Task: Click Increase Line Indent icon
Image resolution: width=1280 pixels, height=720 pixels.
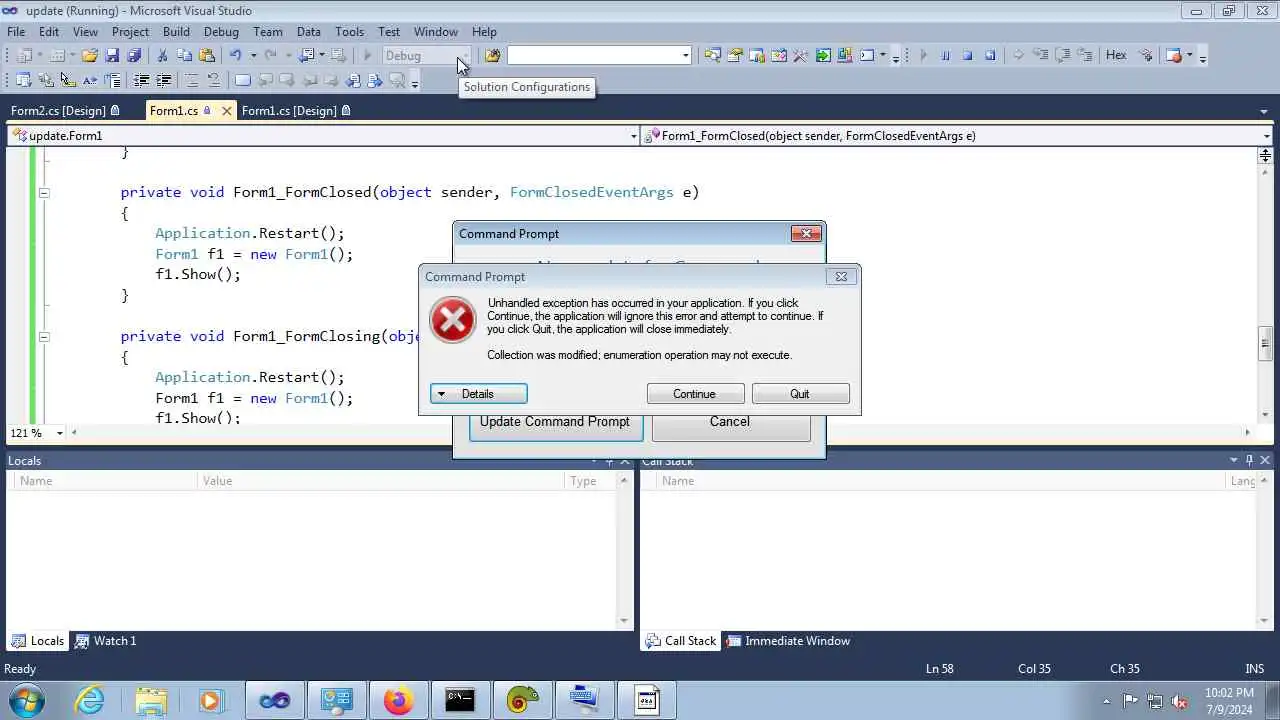Action: coord(163,81)
